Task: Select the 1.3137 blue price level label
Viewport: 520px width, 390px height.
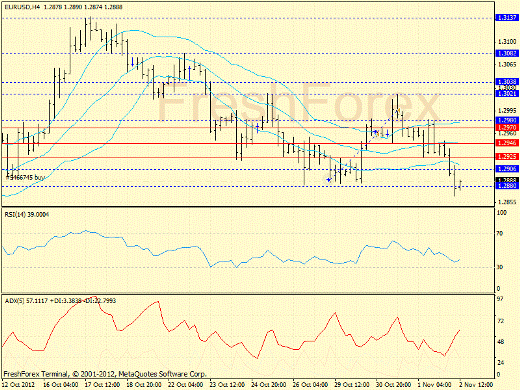Action: pyautogui.click(x=507, y=18)
